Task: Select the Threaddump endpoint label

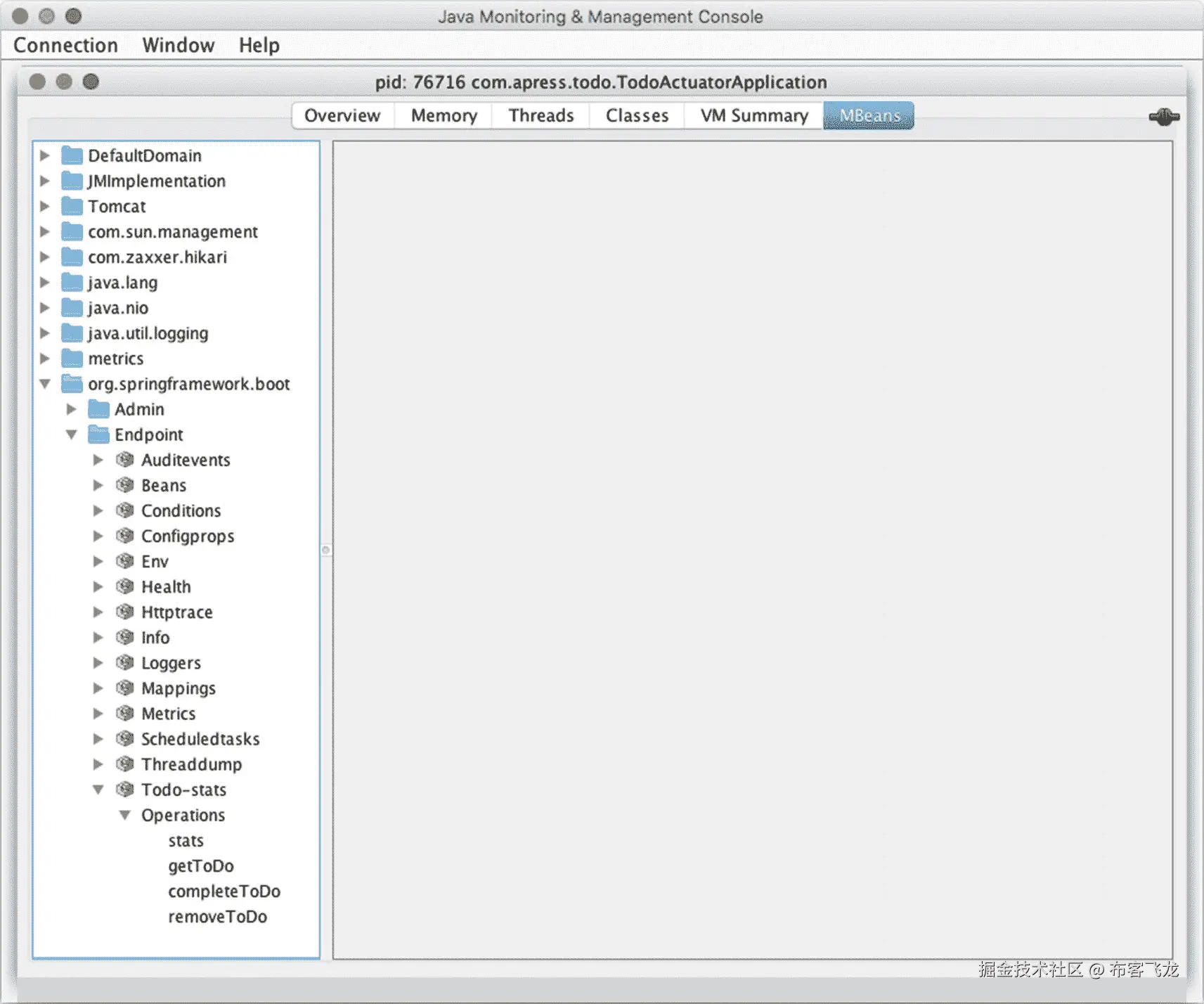Action: [192, 764]
